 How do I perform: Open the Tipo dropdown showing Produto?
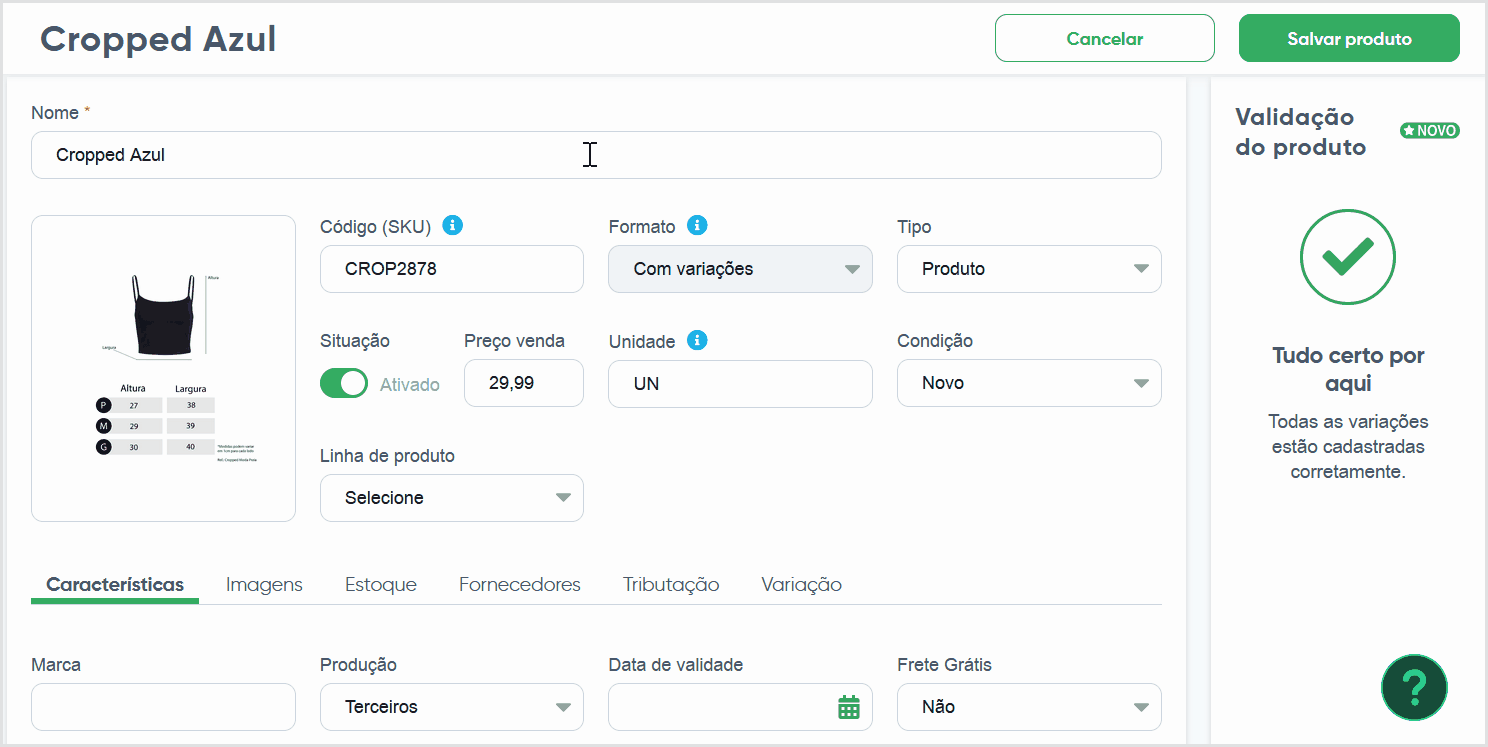1029,269
